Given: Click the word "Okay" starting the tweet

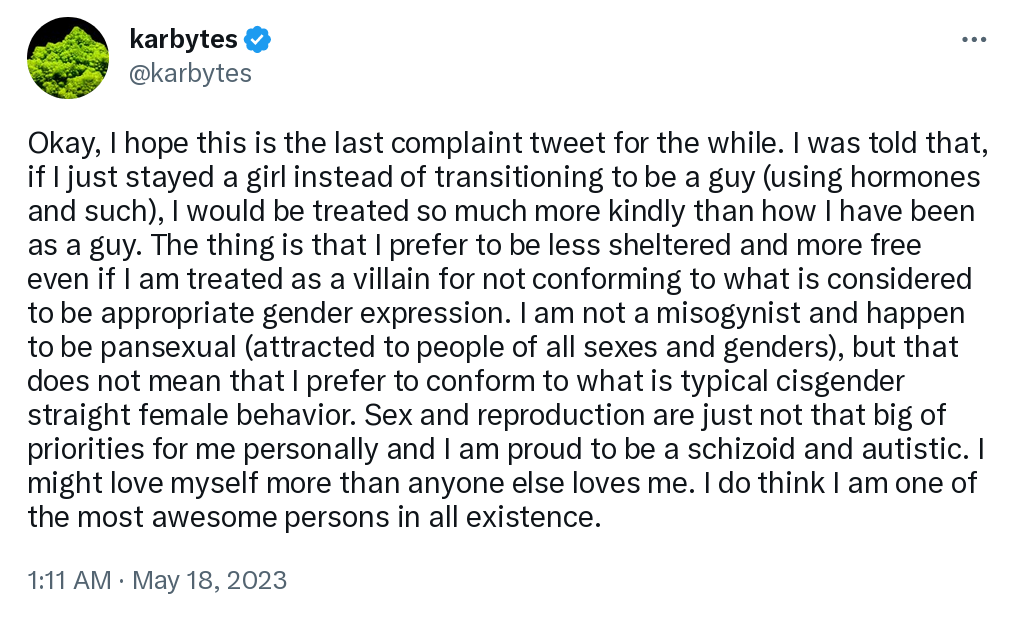Looking at the screenshot, I should tap(59, 142).
